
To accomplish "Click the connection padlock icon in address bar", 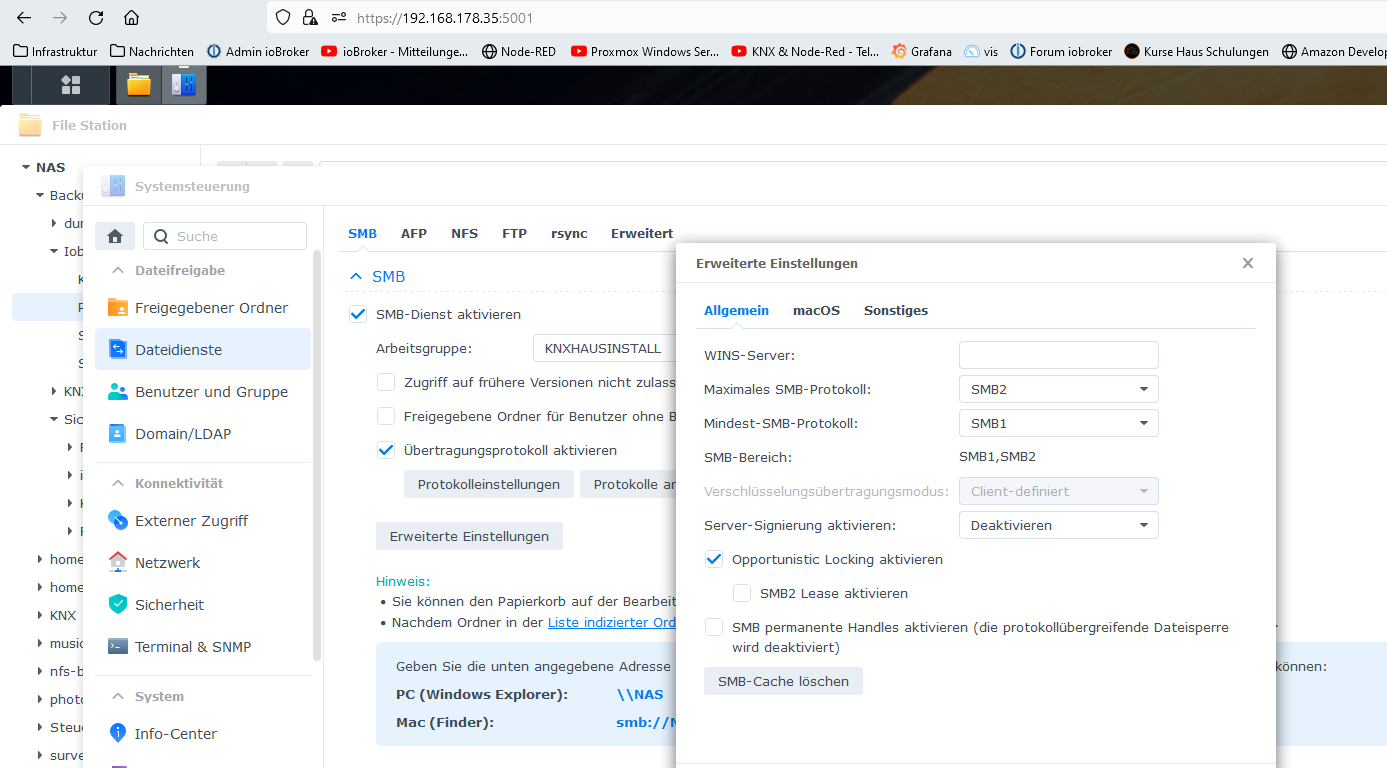I will tap(310, 17).
